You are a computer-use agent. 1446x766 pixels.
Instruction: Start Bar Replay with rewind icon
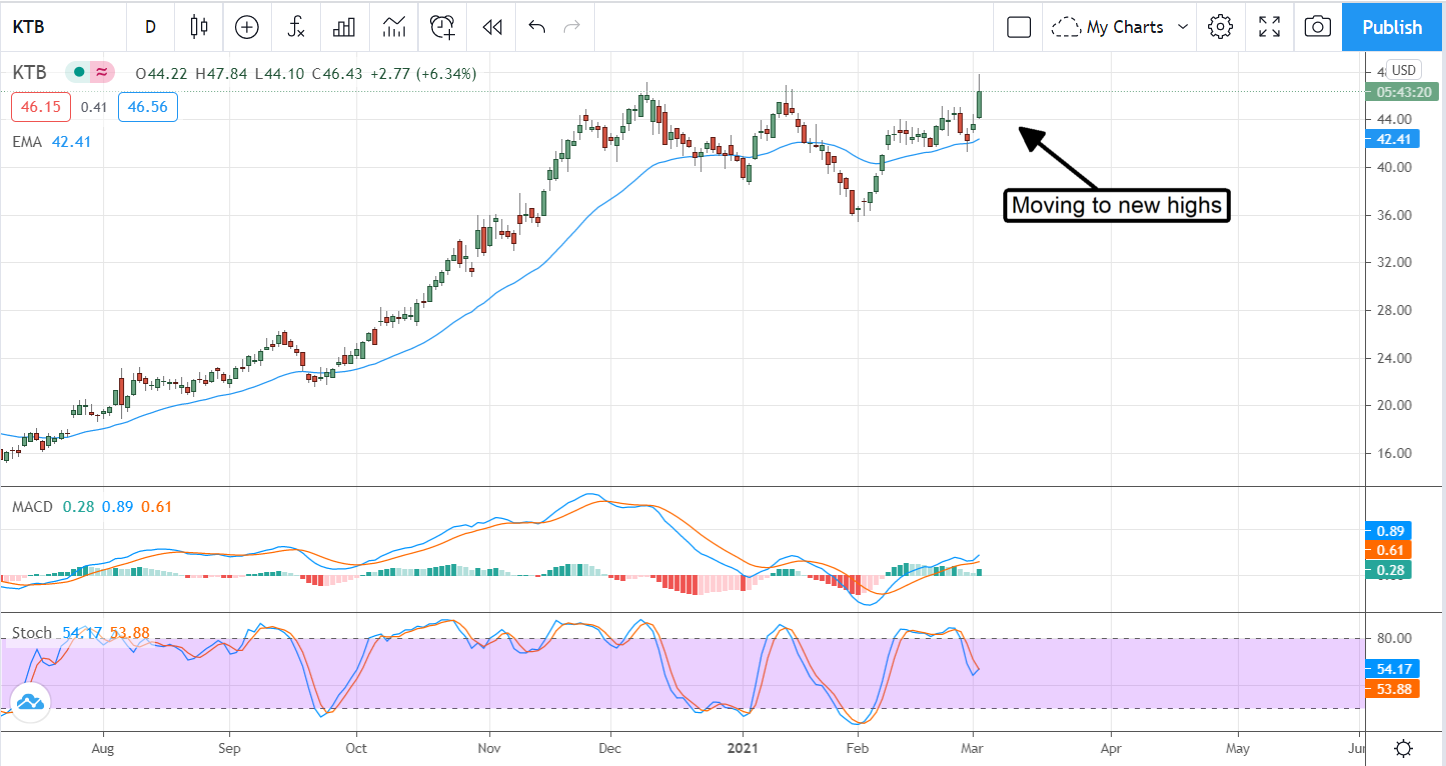[491, 27]
